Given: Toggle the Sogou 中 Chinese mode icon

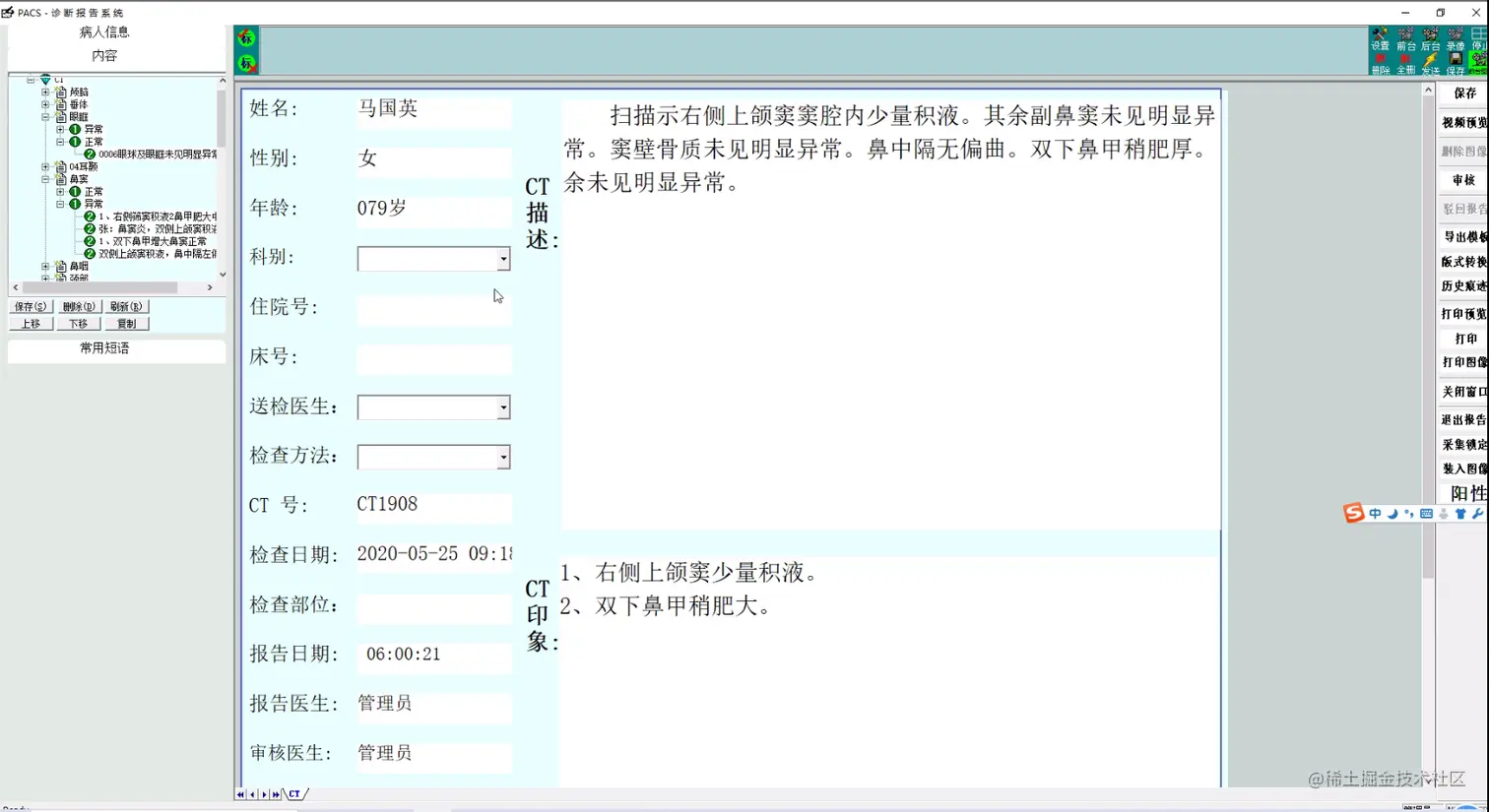Looking at the screenshot, I should tap(1375, 514).
